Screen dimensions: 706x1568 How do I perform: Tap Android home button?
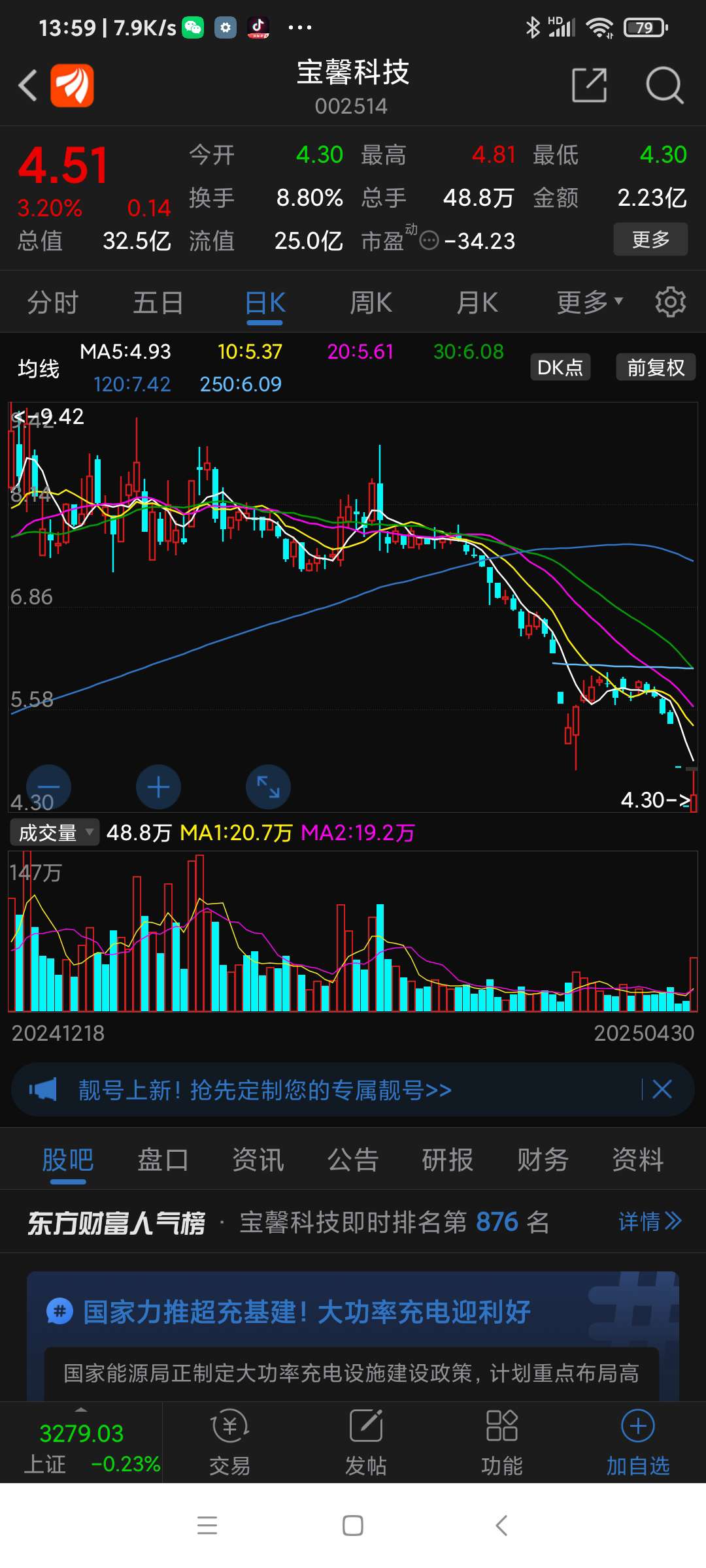coord(353,1525)
